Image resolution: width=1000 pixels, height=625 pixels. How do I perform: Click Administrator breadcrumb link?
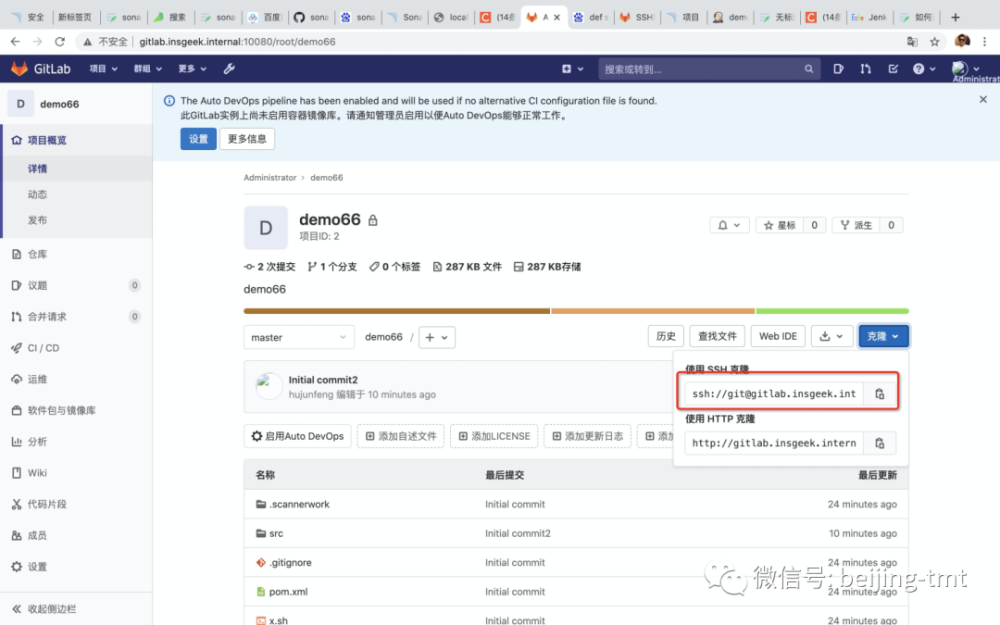(x=270, y=178)
